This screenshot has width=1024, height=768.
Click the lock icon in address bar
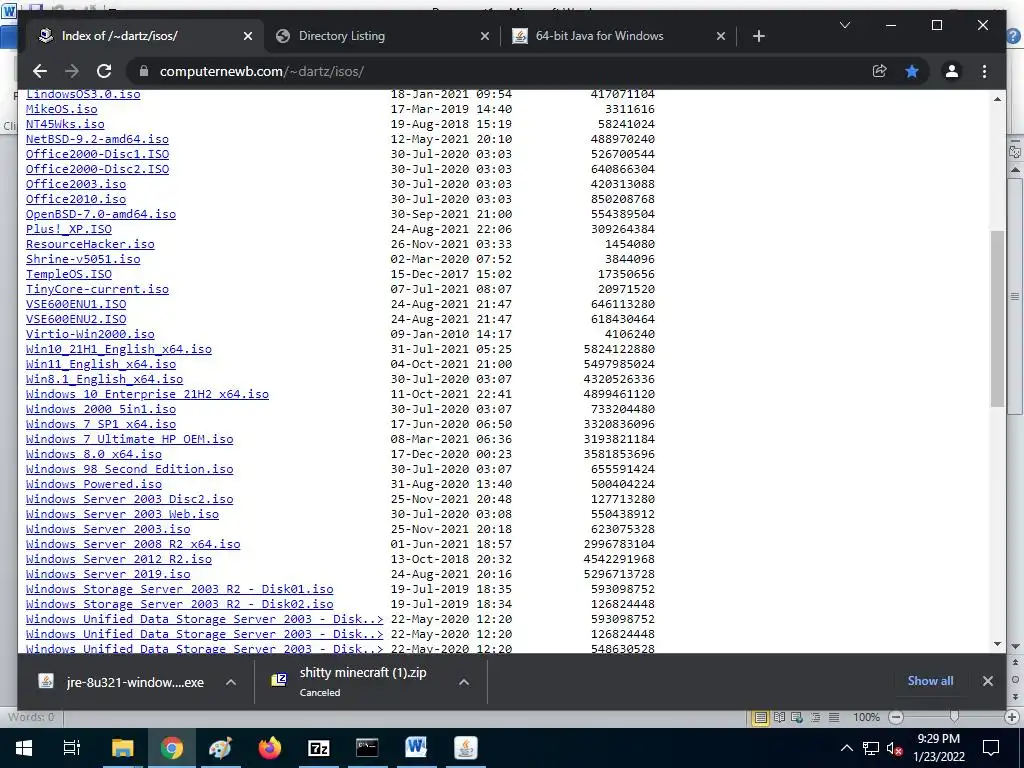(x=144, y=71)
